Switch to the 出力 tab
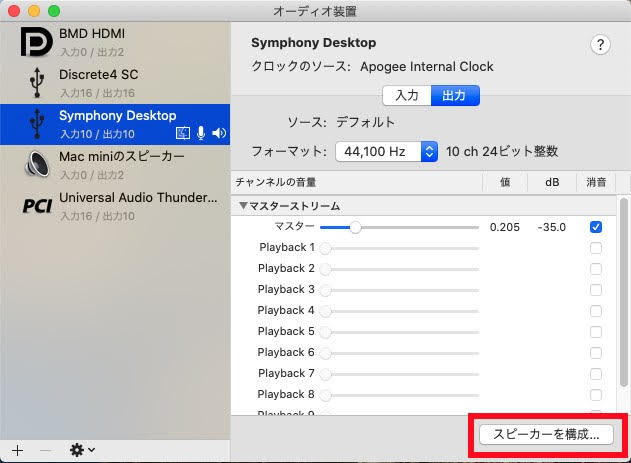Screen dimensions: 631x463 point(455,95)
